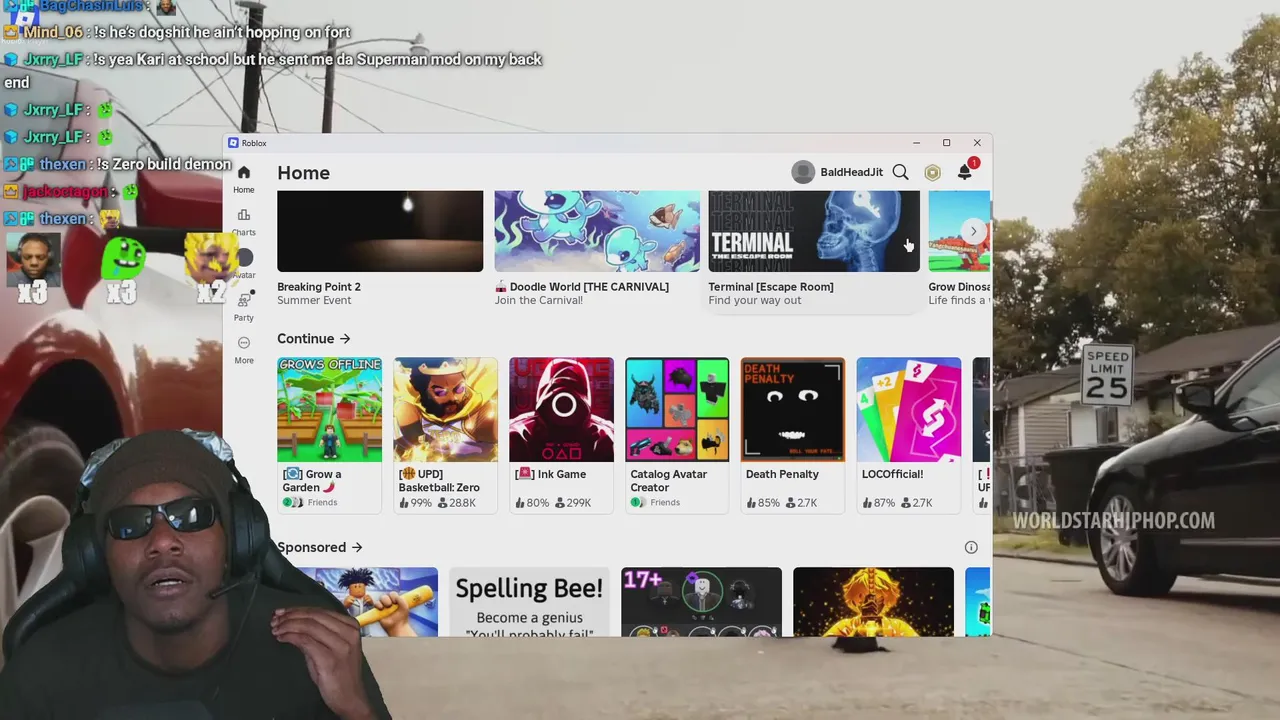Click the search magnifier icon
This screenshot has height=720, width=1280.
coord(900,172)
